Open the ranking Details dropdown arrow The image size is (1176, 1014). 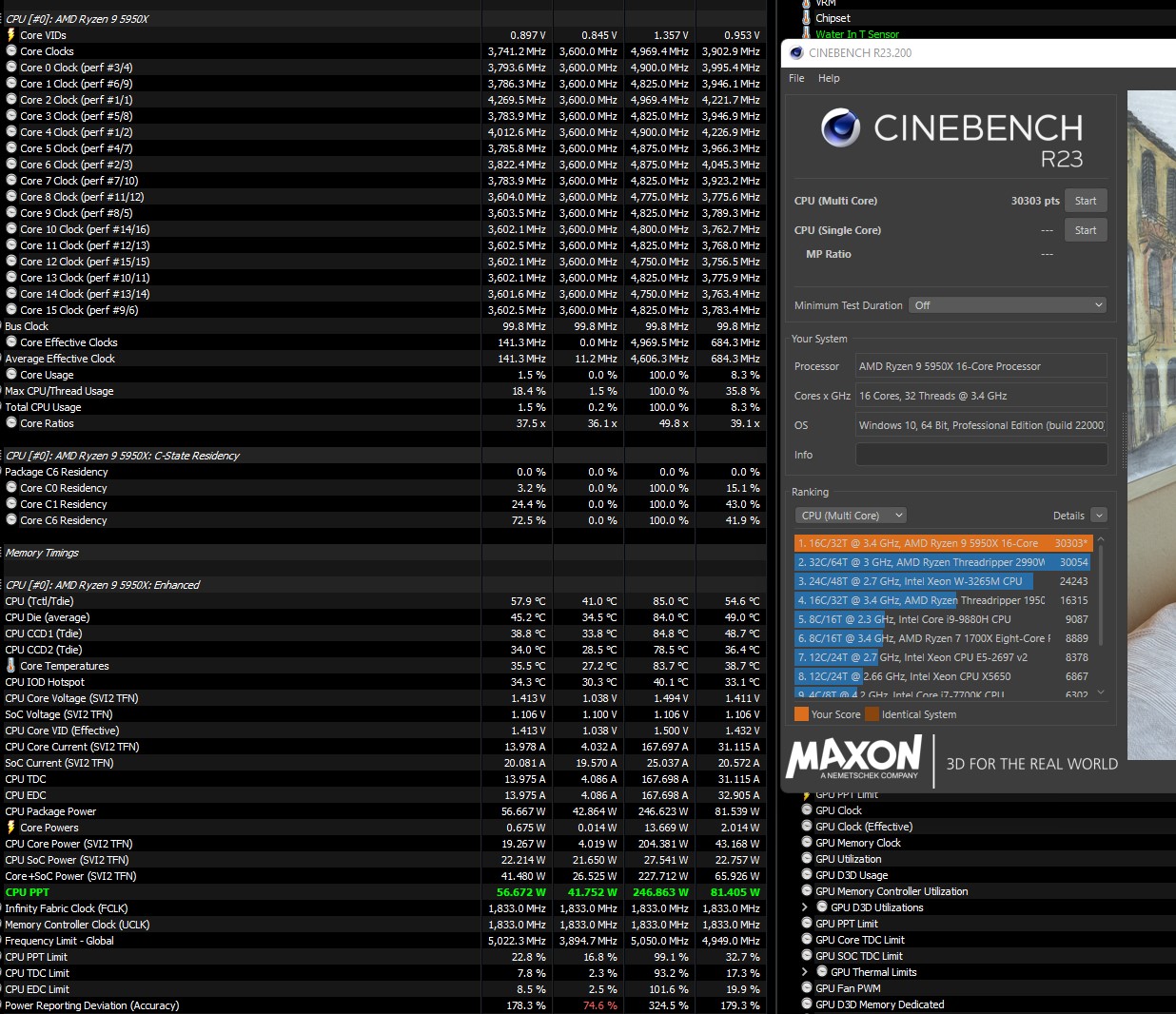pyautogui.click(x=1099, y=516)
